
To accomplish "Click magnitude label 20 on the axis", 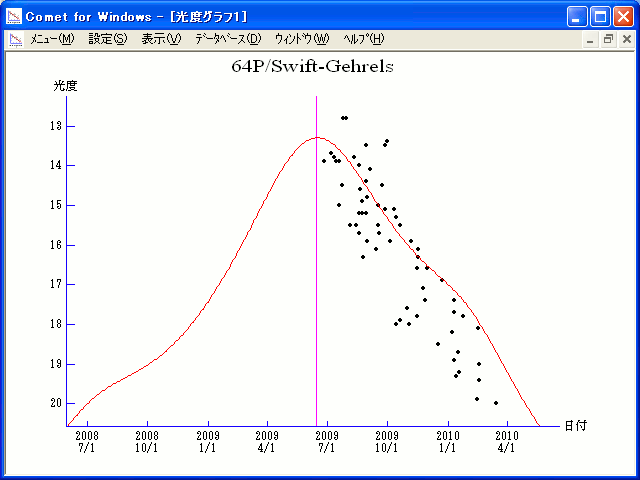I will (56, 403).
